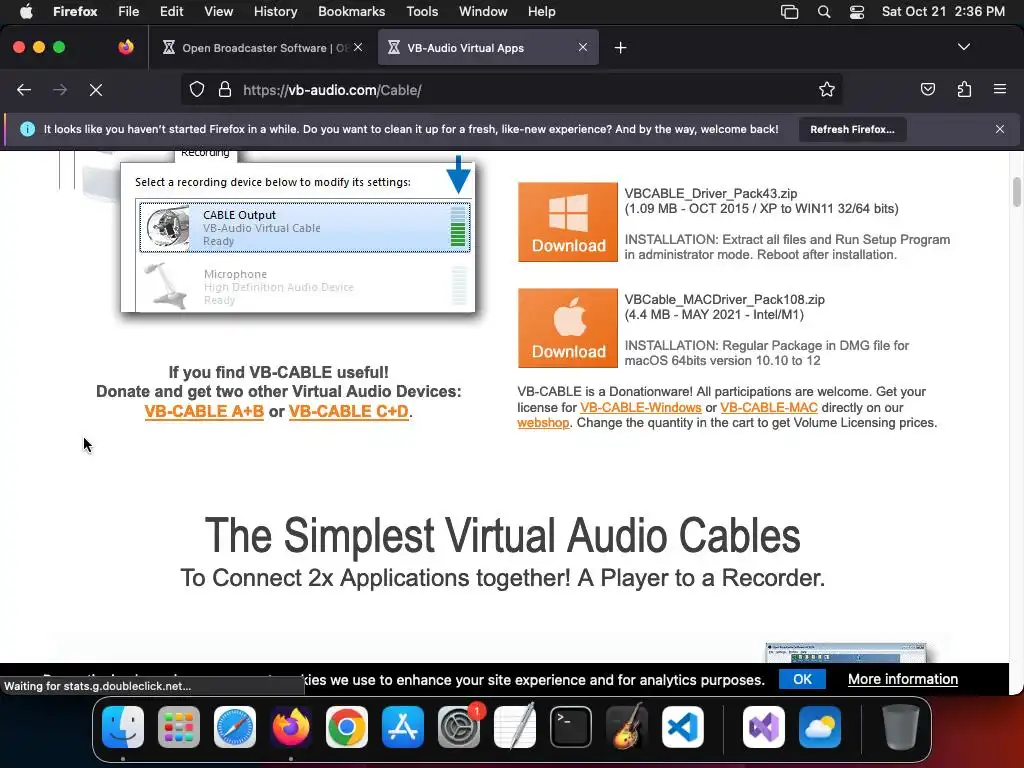List all tabs dropdown arrow
The image size is (1024, 768).
coord(964,47)
